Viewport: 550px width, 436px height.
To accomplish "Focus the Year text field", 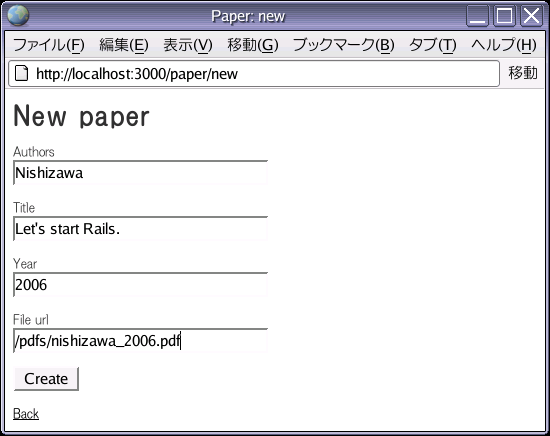I will point(140,285).
